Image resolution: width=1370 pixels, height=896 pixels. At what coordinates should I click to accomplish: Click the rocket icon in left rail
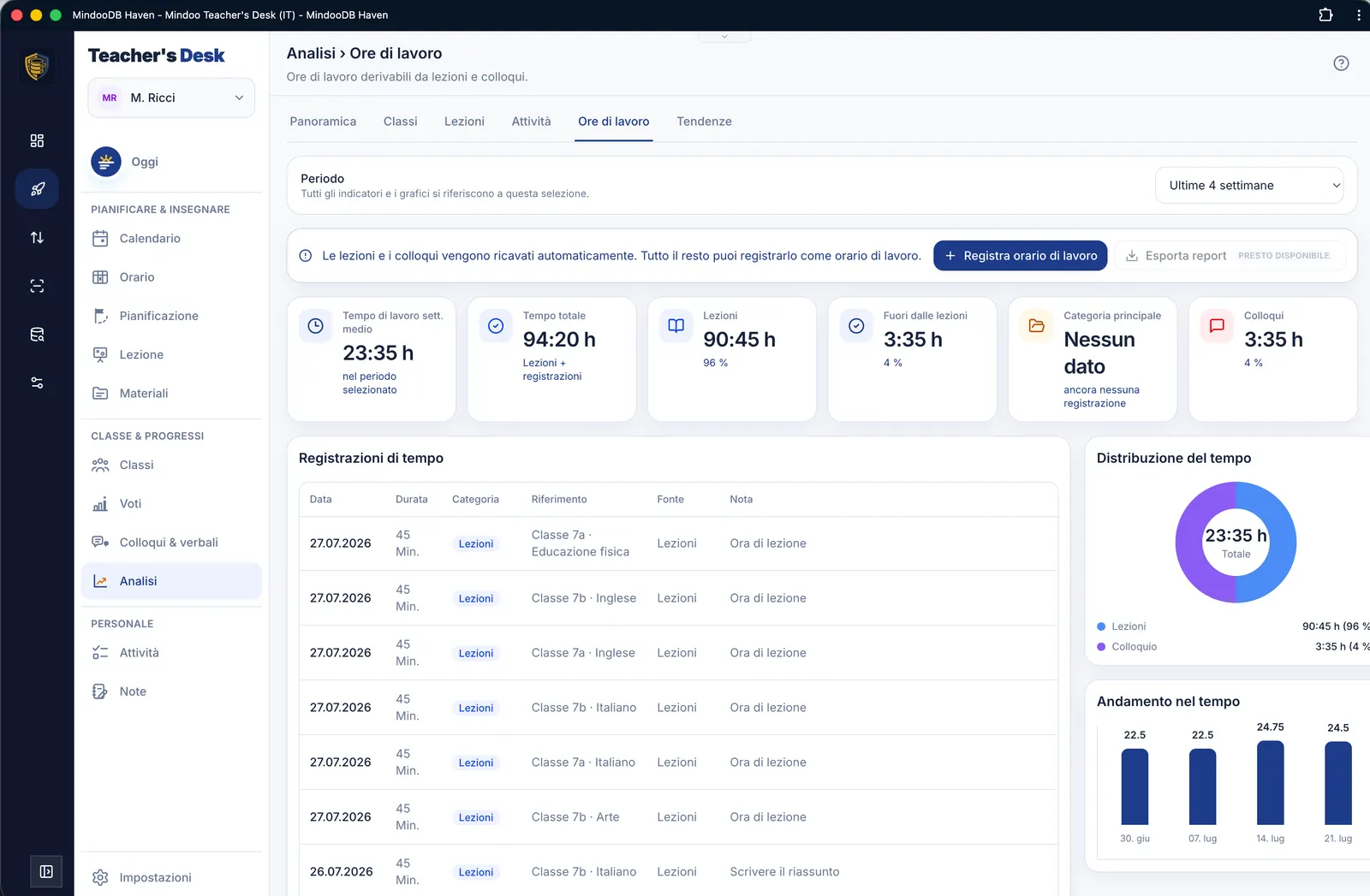coord(37,189)
